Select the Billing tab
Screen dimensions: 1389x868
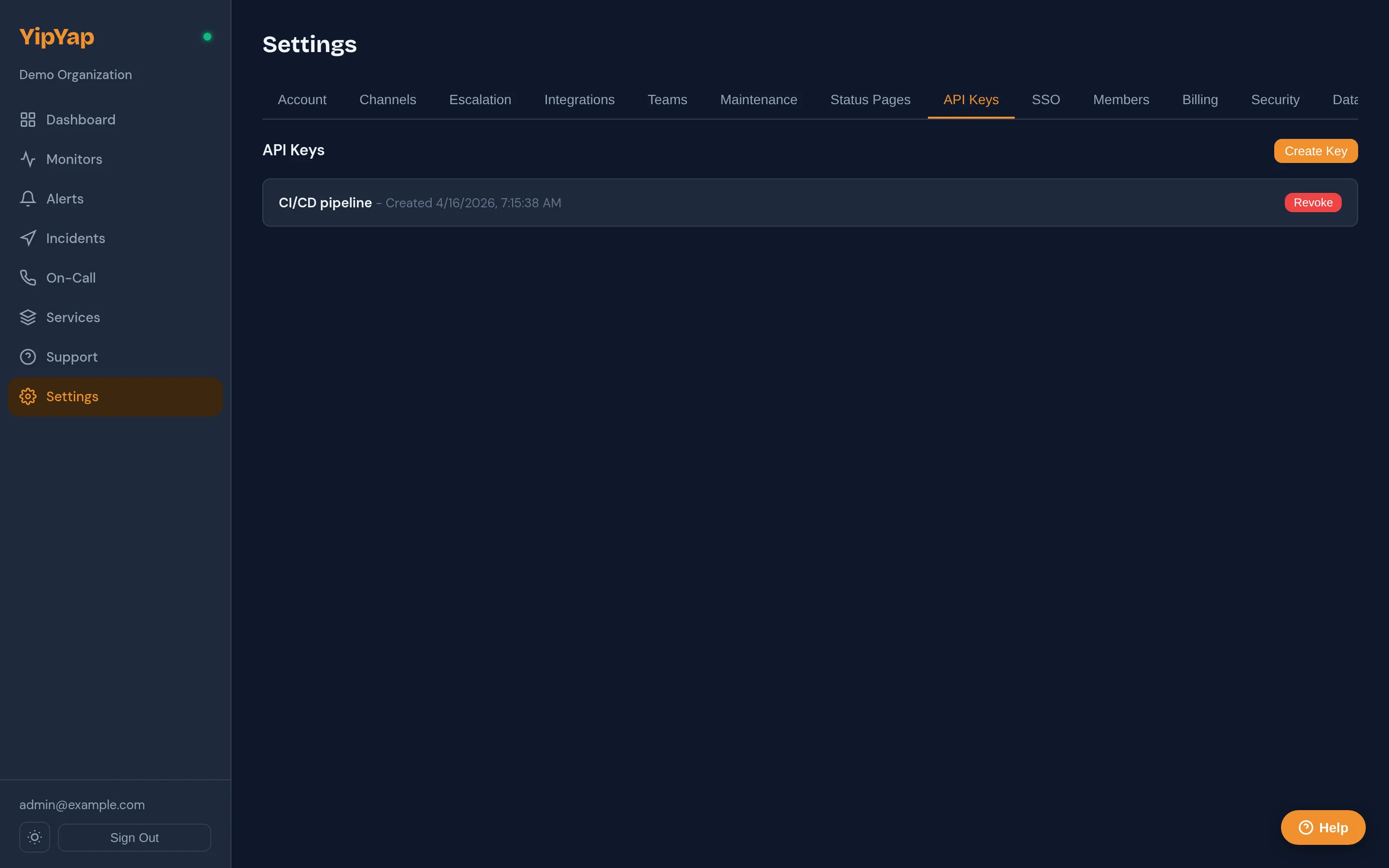[1200, 99]
